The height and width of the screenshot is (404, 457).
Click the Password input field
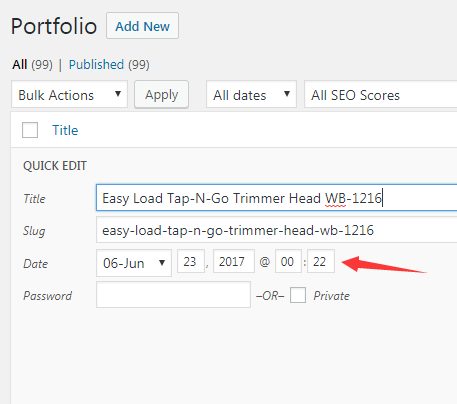173,294
